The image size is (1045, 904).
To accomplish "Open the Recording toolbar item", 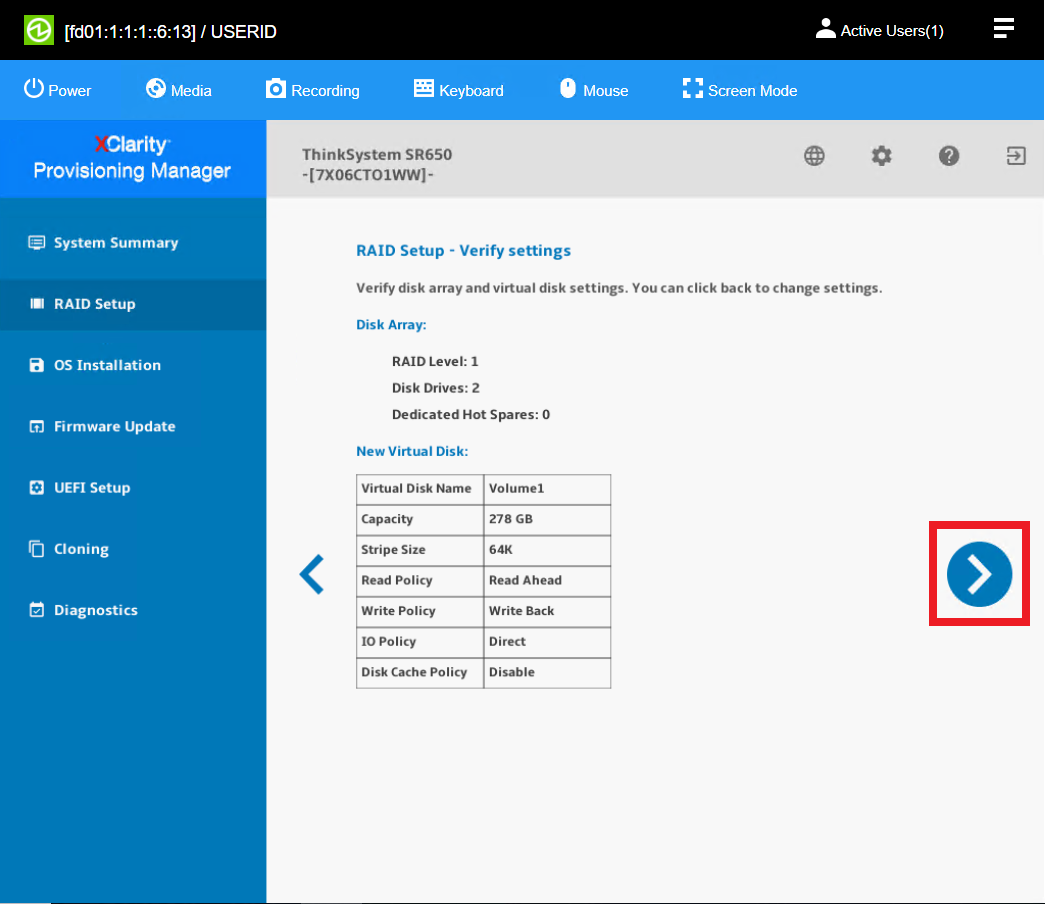I will (313, 90).
